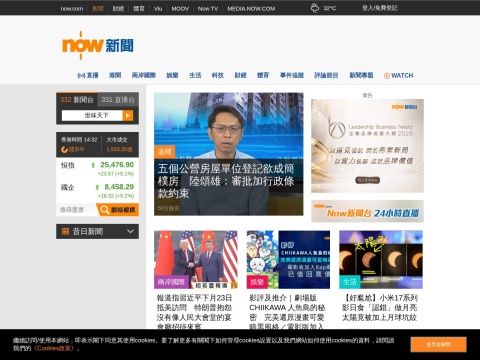Image resolution: width=480 pixels, height=360 pixels.
Task: Switch to the 331 直播台 tab
Action: pos(118,100)
